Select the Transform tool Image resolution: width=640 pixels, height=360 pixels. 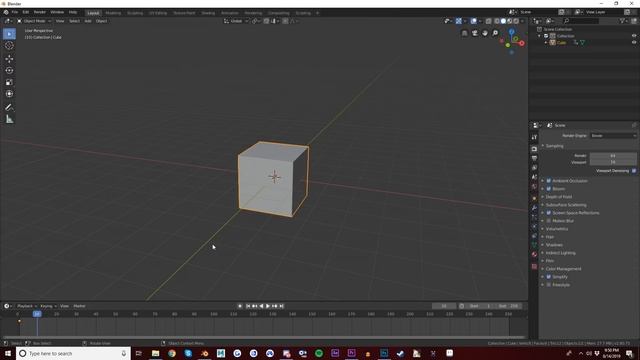9,94
